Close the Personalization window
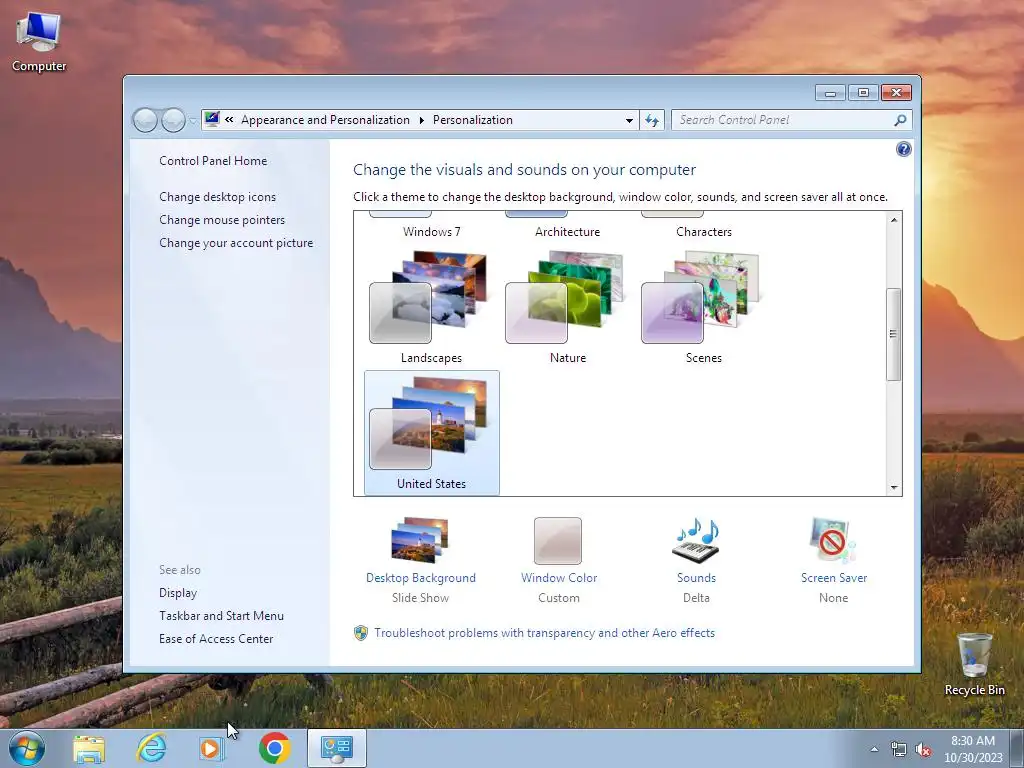 tap(896, 93)
